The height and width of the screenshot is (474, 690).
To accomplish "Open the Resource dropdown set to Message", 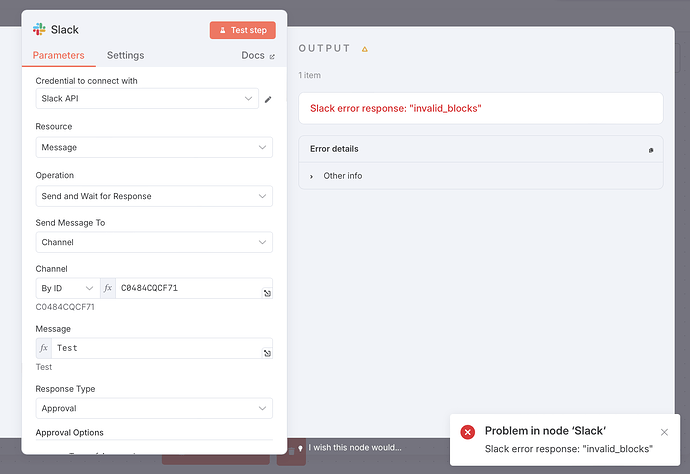I will point(154,147).
